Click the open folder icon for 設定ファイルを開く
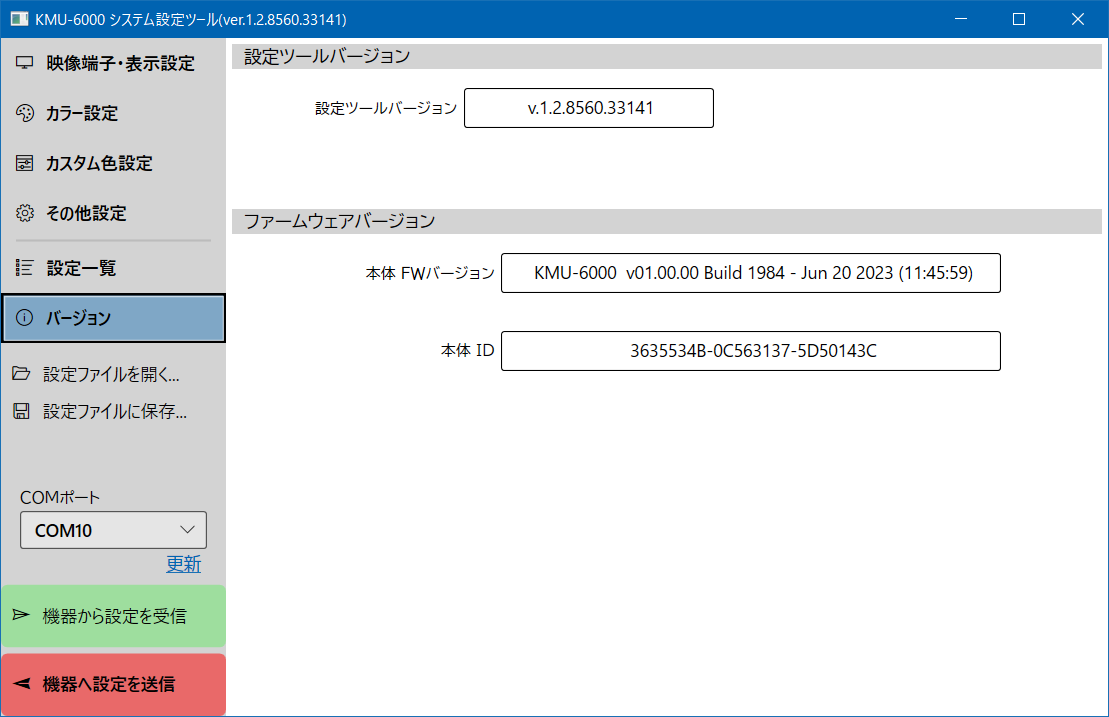 pos(21,375)
